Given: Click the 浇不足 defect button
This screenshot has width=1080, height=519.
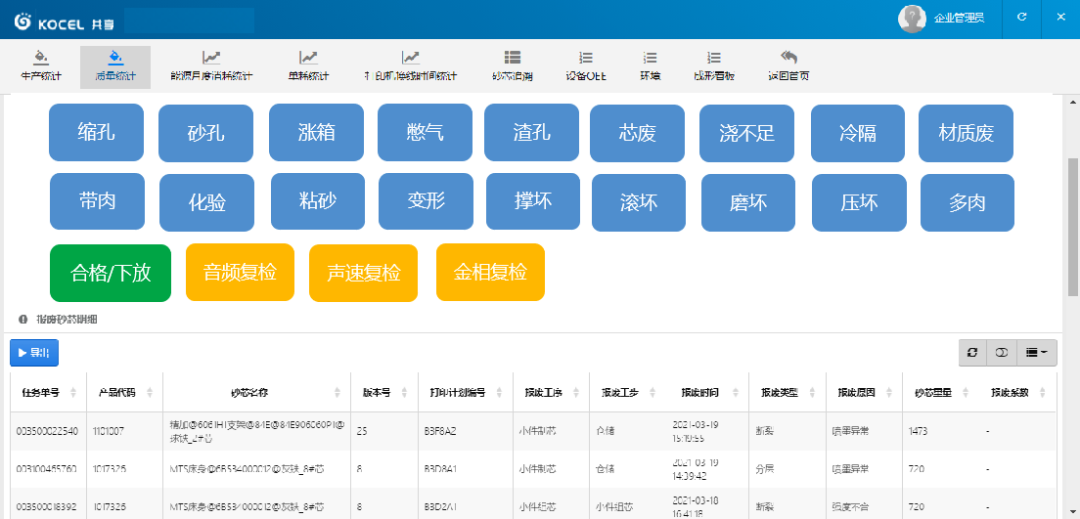Looking at the screenshot, I should click(x=747, y=134).
